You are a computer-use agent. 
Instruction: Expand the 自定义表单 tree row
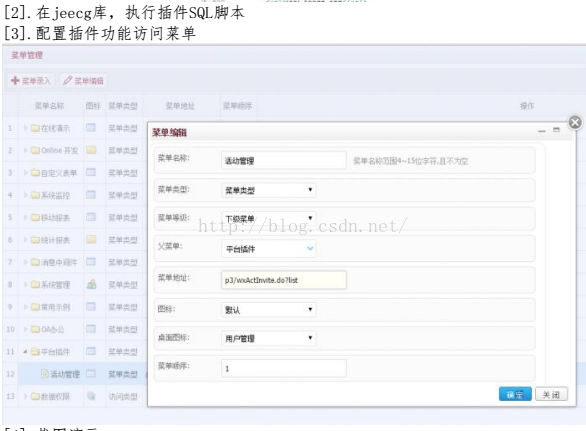click(x=25, y=173)
